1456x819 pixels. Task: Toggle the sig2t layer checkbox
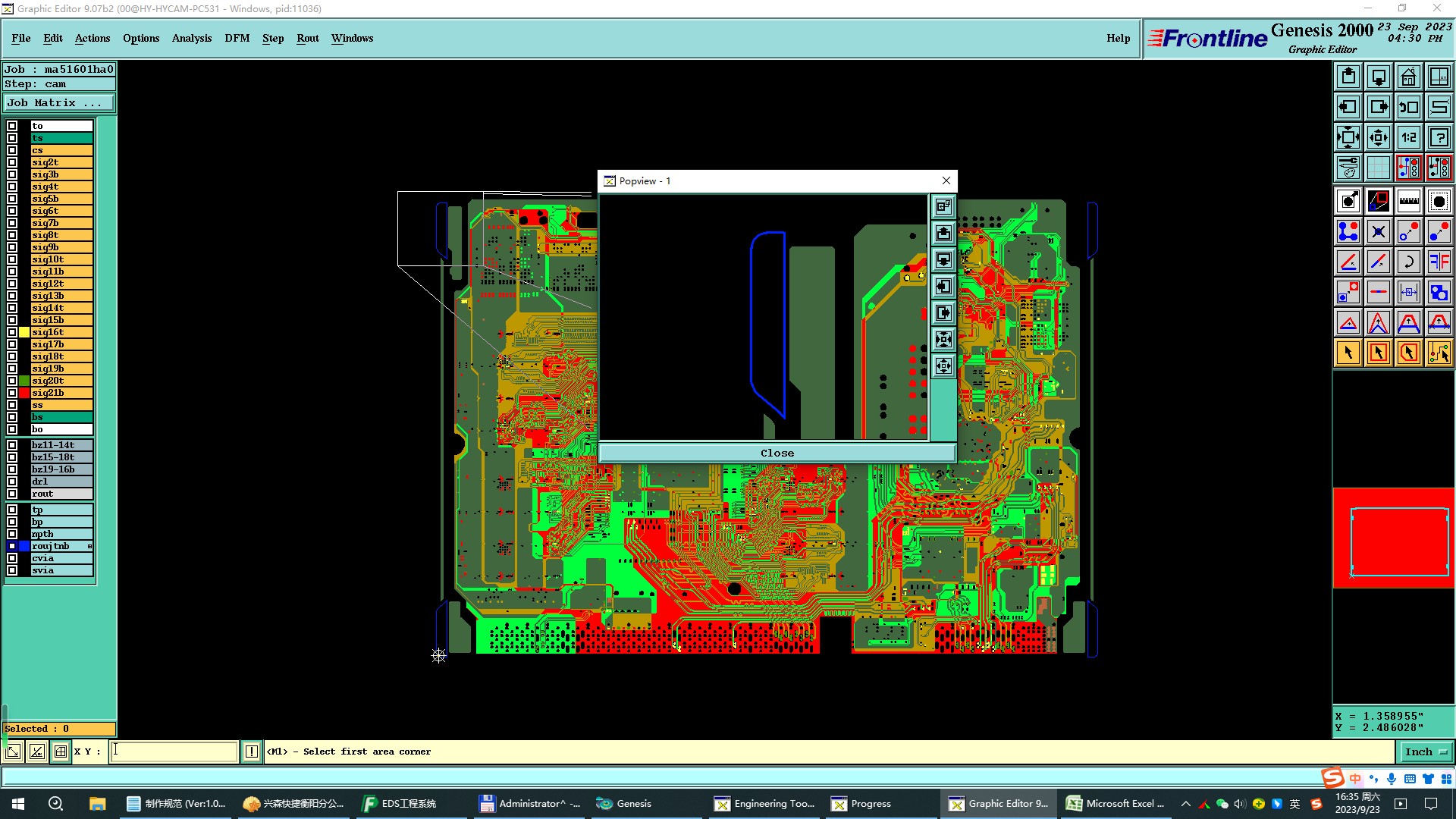pyautogui.click(x=12, y=162)
